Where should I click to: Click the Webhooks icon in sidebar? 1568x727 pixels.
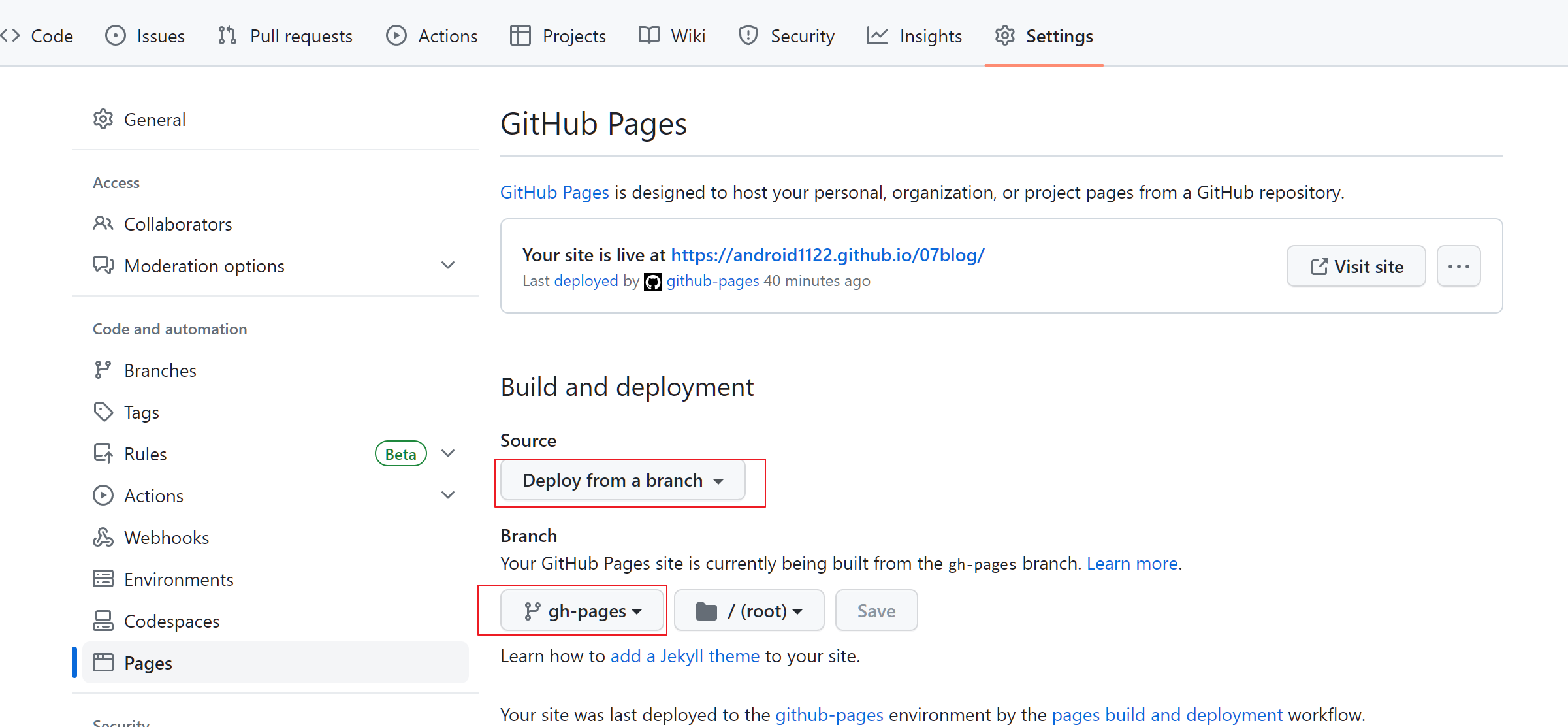click(x=103, y=538)
